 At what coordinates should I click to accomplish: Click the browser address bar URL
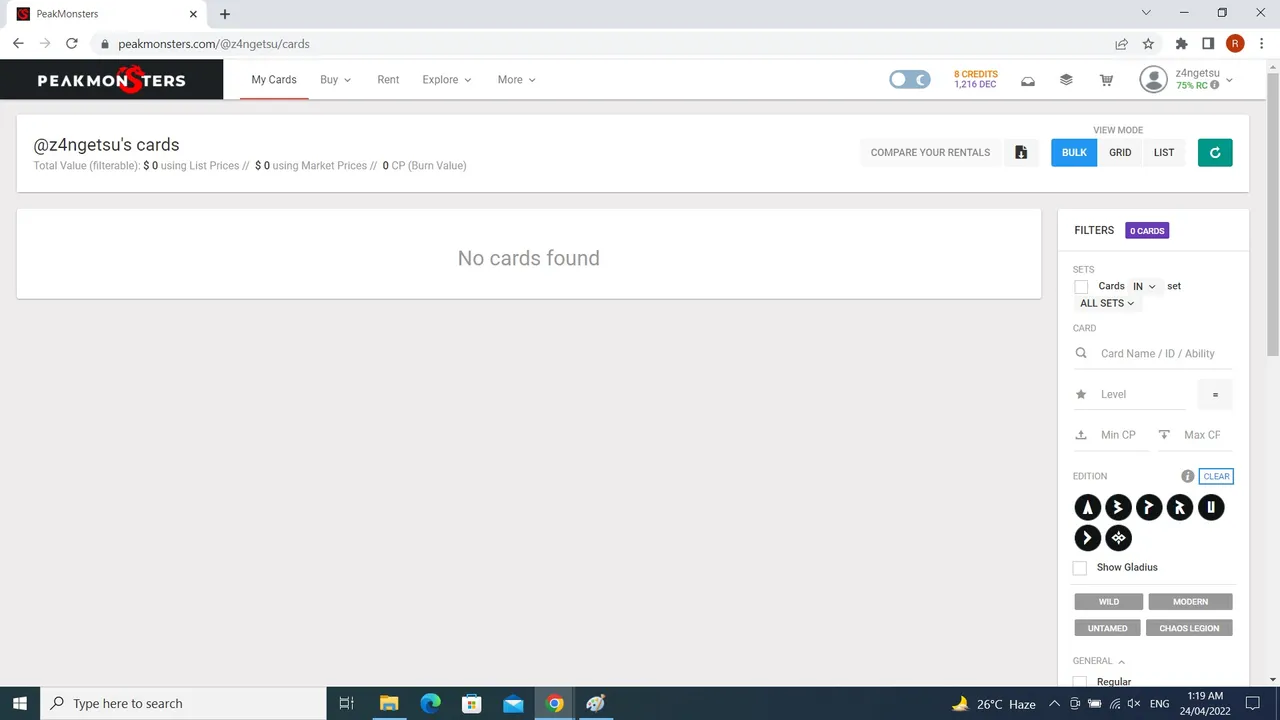click(x=214, y=44)
